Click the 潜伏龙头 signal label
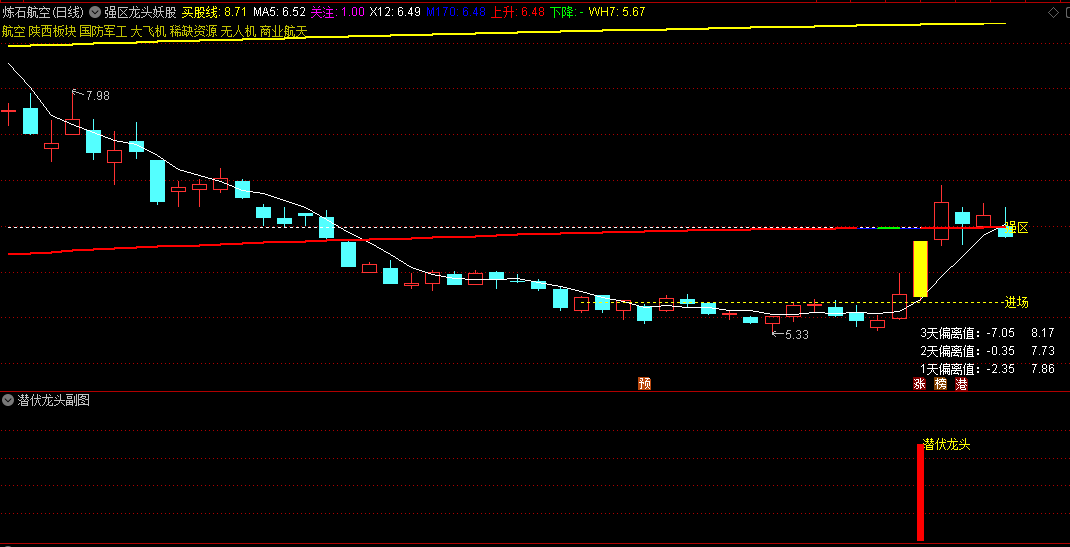 pos(946,445)
